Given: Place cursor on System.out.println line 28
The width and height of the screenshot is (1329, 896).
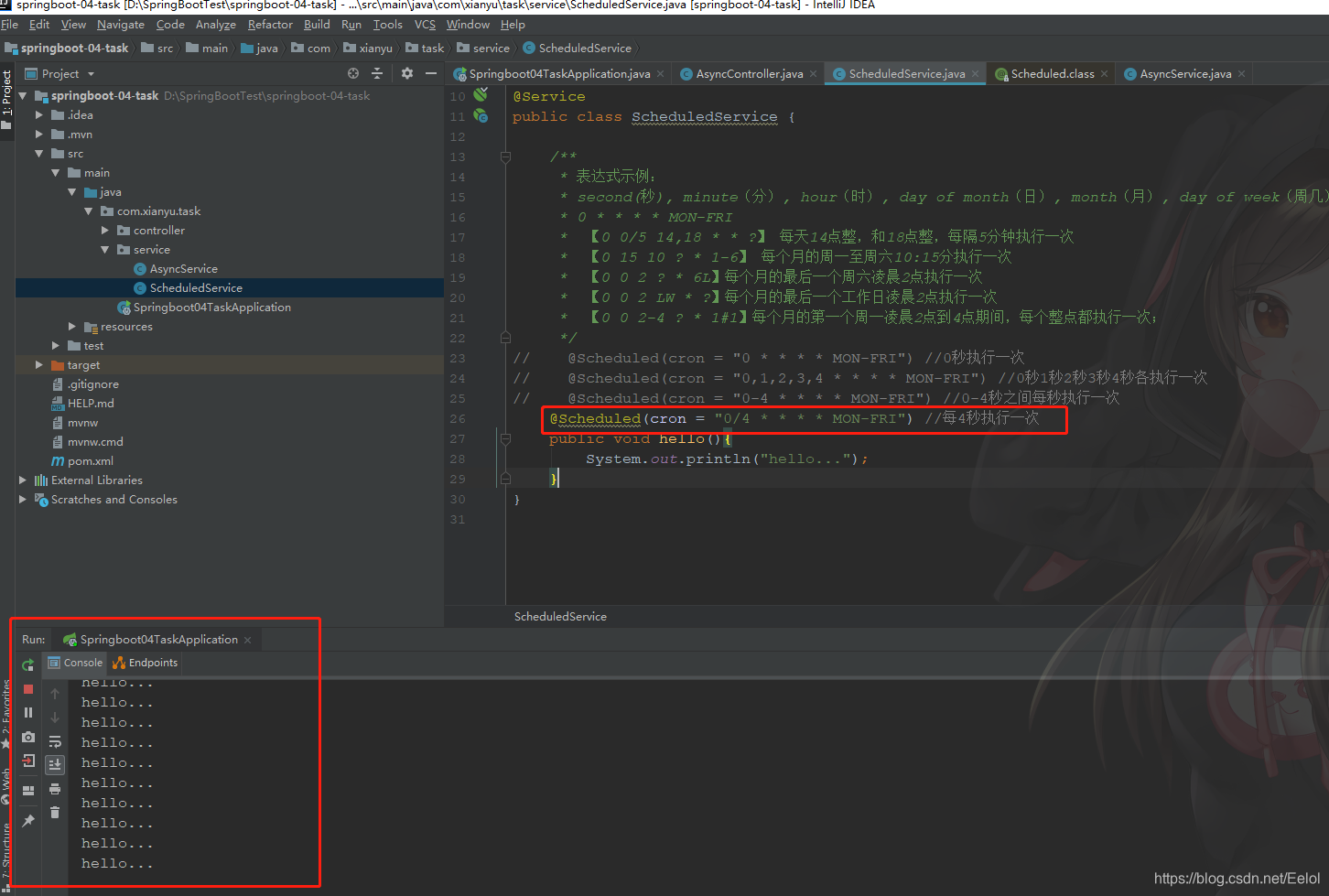Looking at the screenshot, I should pyautogui.click(x=727, y=459).
